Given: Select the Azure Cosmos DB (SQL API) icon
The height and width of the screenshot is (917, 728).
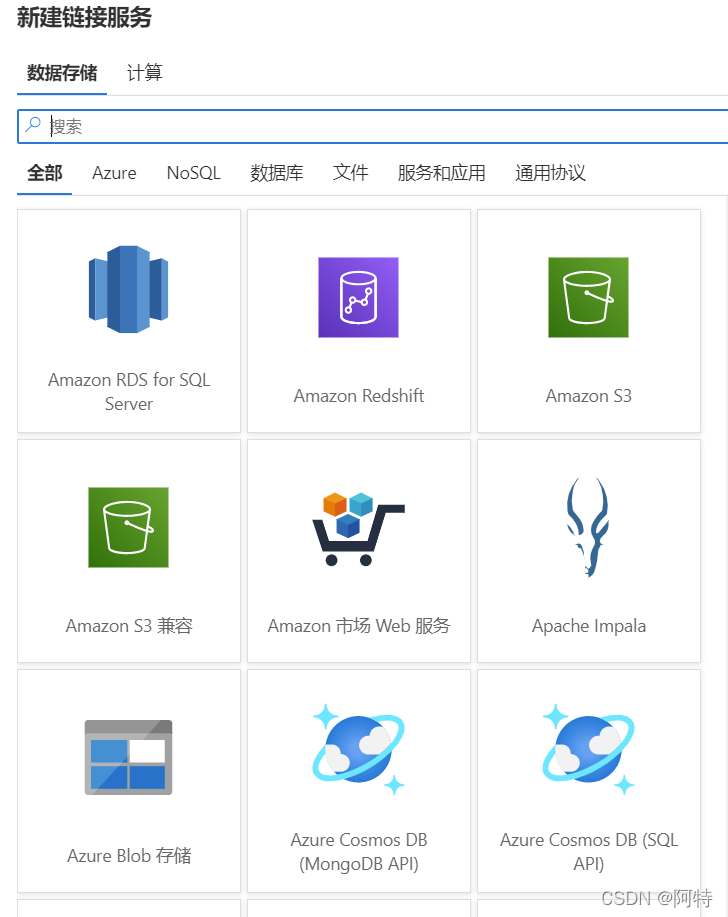Looking at the screenshot, I should click(x=588, y=750).
